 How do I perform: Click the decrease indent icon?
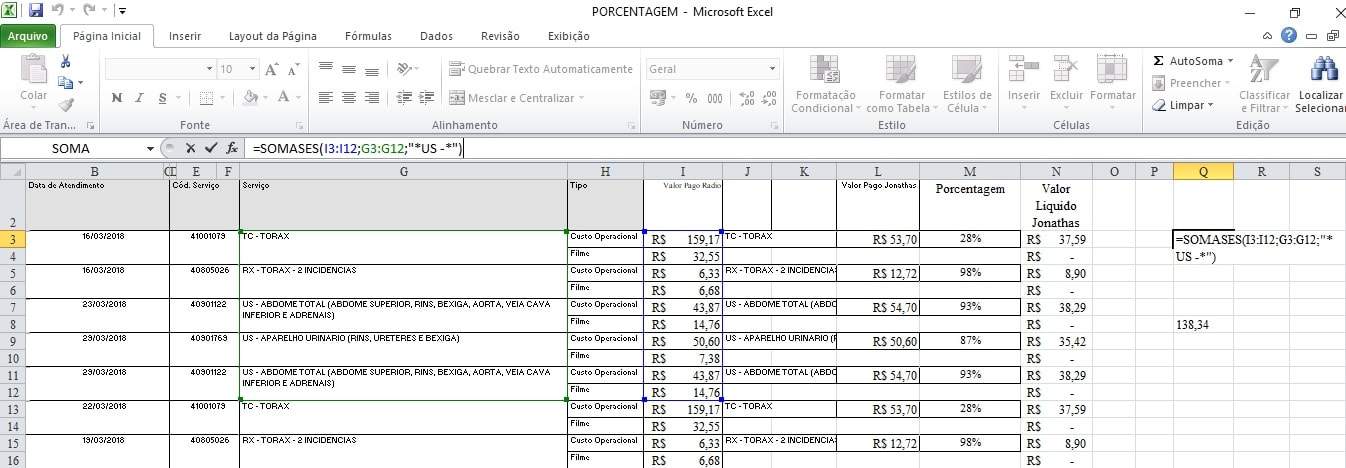[404, 98]
